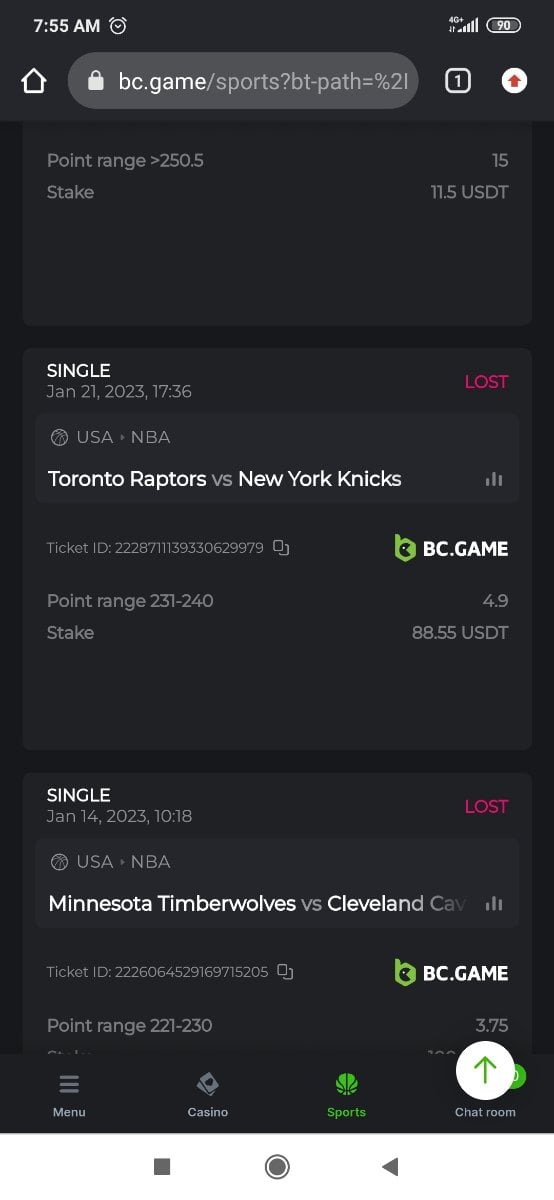Tap Android recent apps square button
The image size is (554, 1200).
162,1166
